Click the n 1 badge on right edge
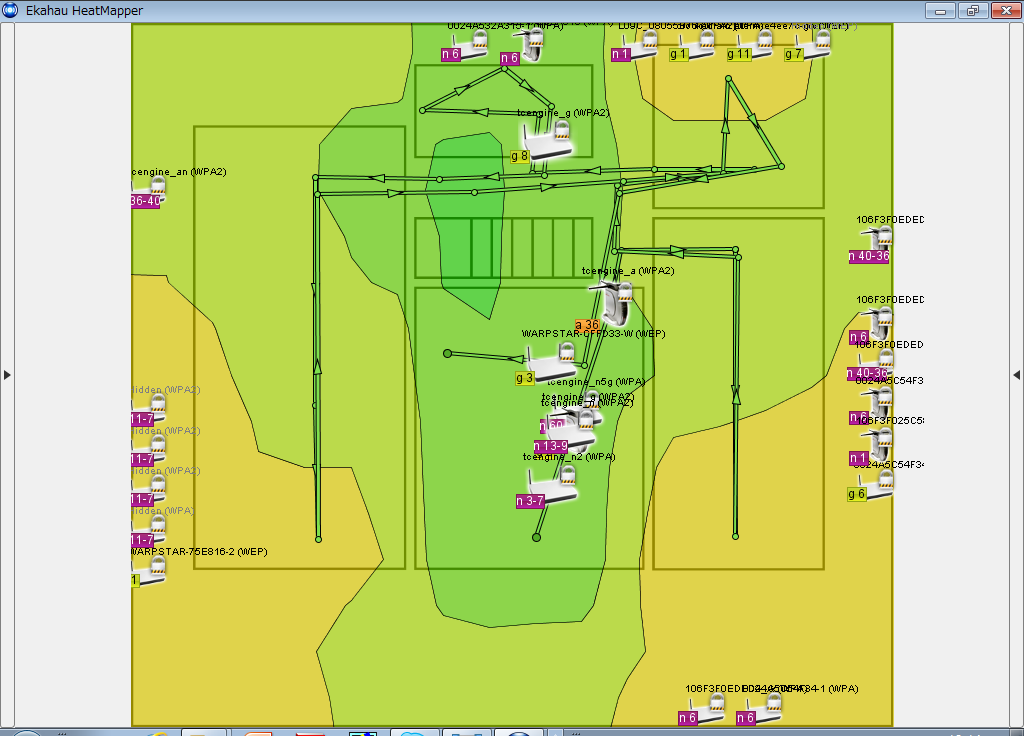Viewport: 1024px width, 736px height. coord(858,458)
